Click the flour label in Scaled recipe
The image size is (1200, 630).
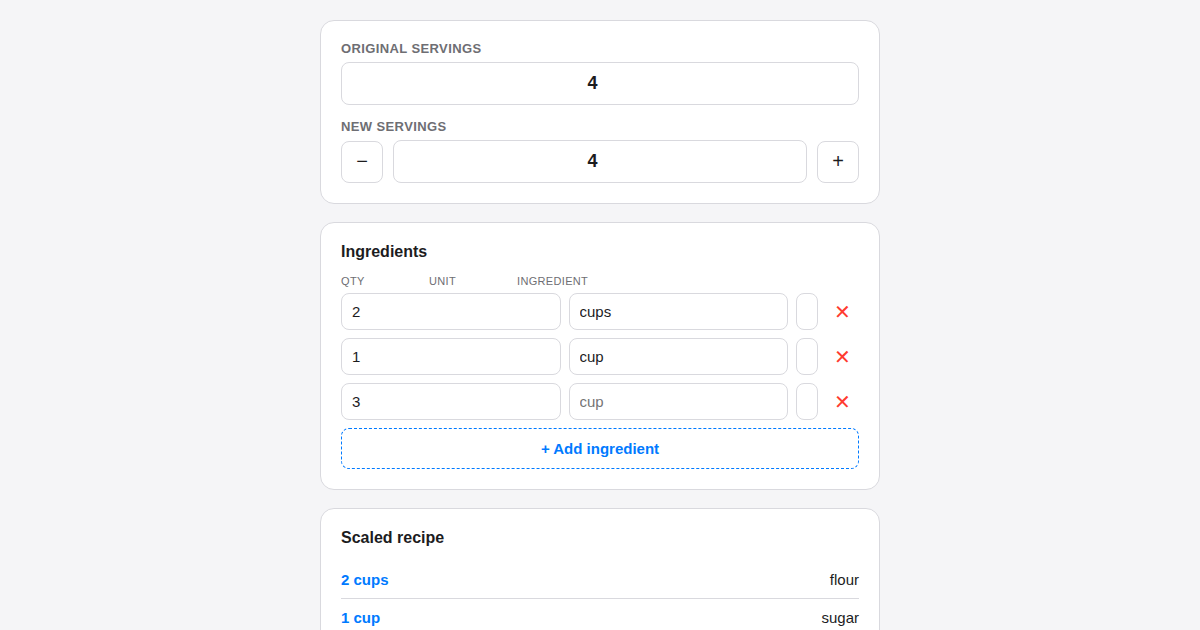click(844, 580)
